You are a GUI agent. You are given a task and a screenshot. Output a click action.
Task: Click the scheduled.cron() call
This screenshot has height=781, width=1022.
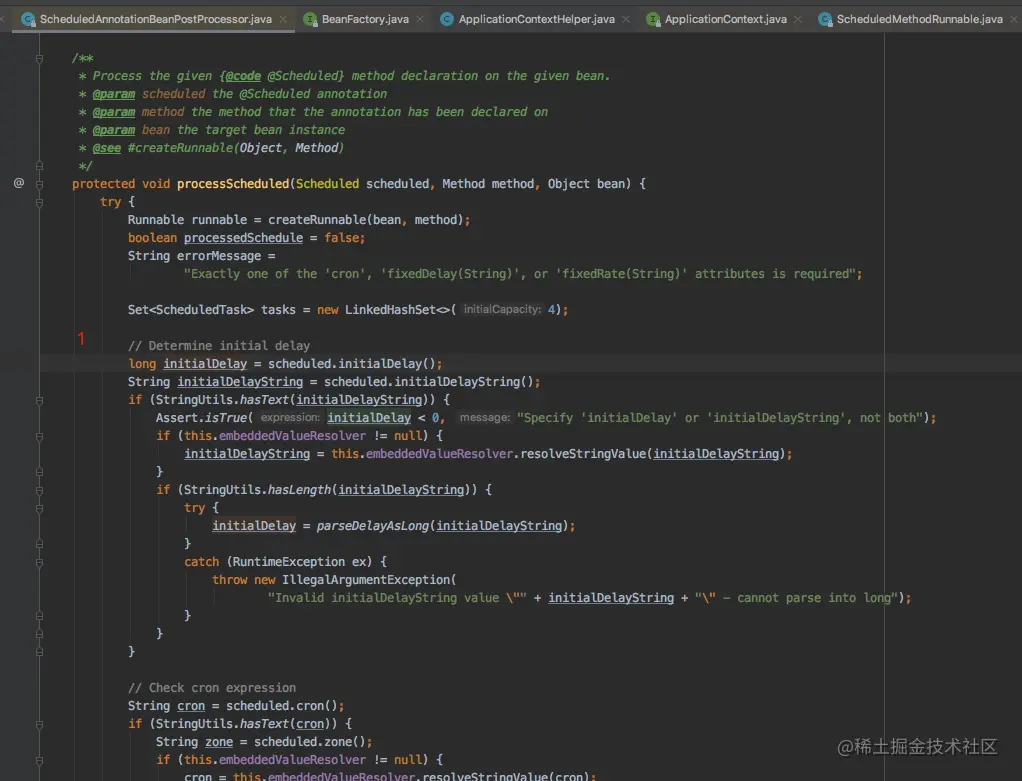click(282, 706)
